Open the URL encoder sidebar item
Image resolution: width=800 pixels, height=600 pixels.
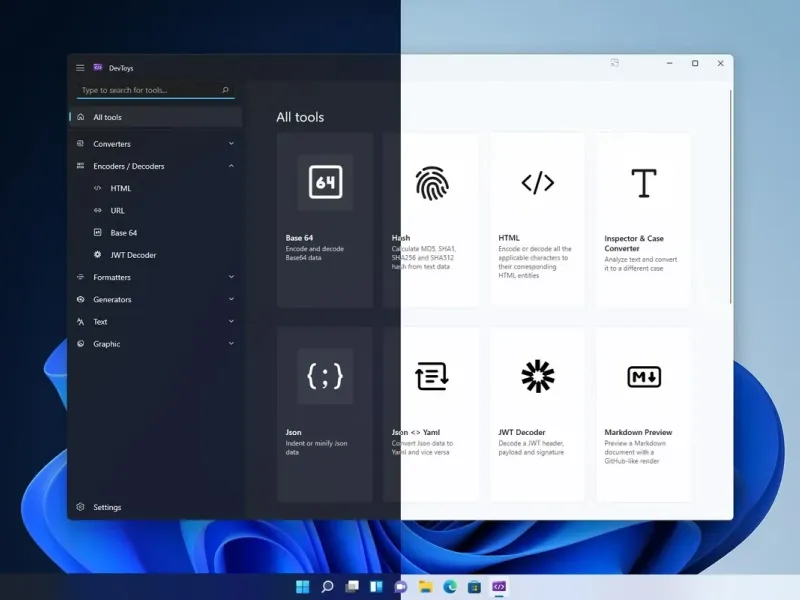click(156, 211)
